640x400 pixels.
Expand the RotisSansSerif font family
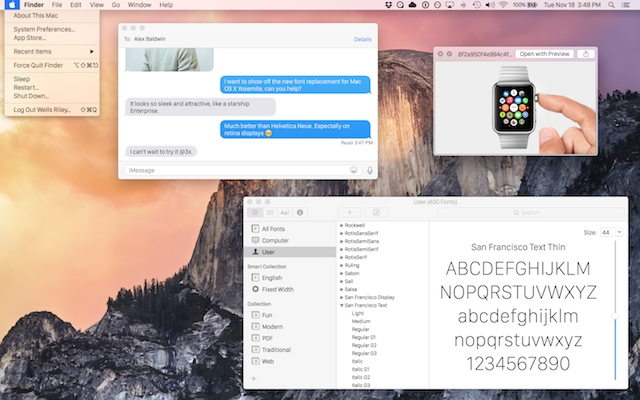342,233
